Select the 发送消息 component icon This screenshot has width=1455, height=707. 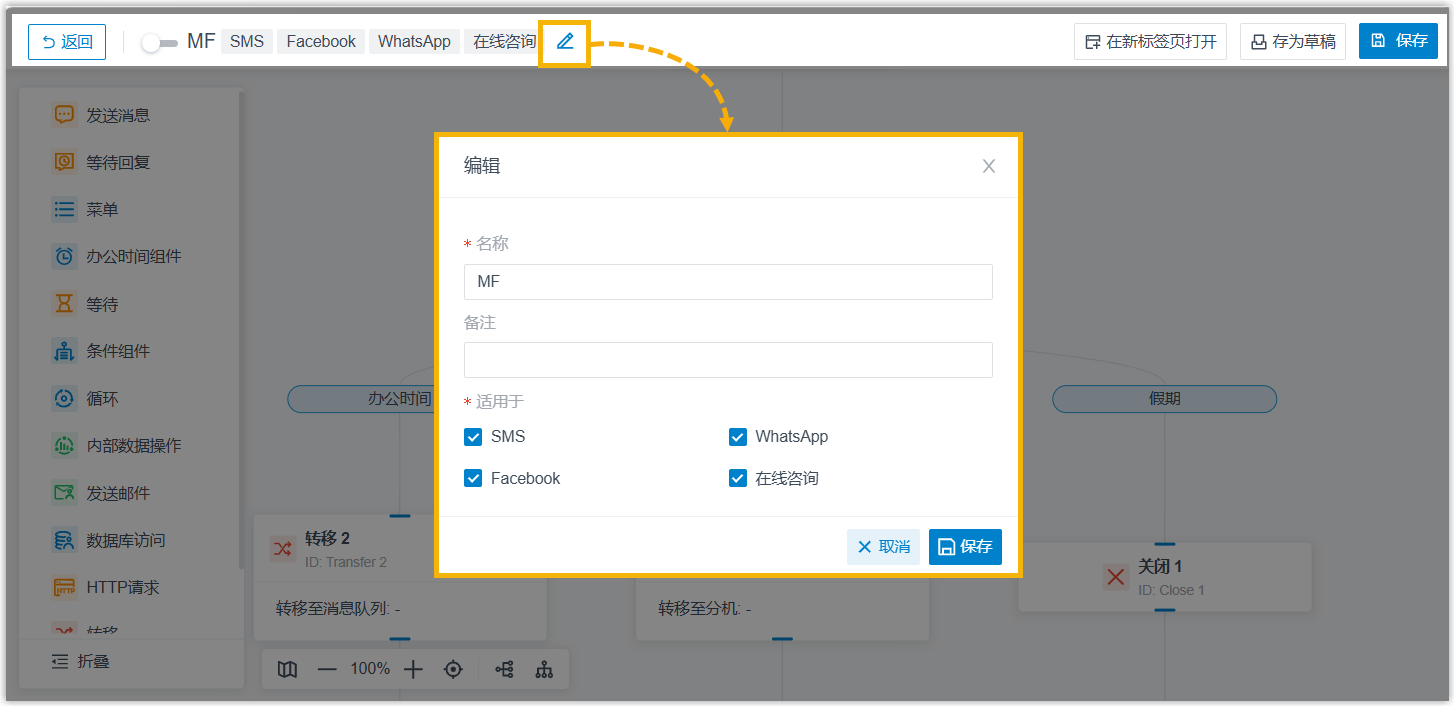pyautogui.click(x=64, y=115)
